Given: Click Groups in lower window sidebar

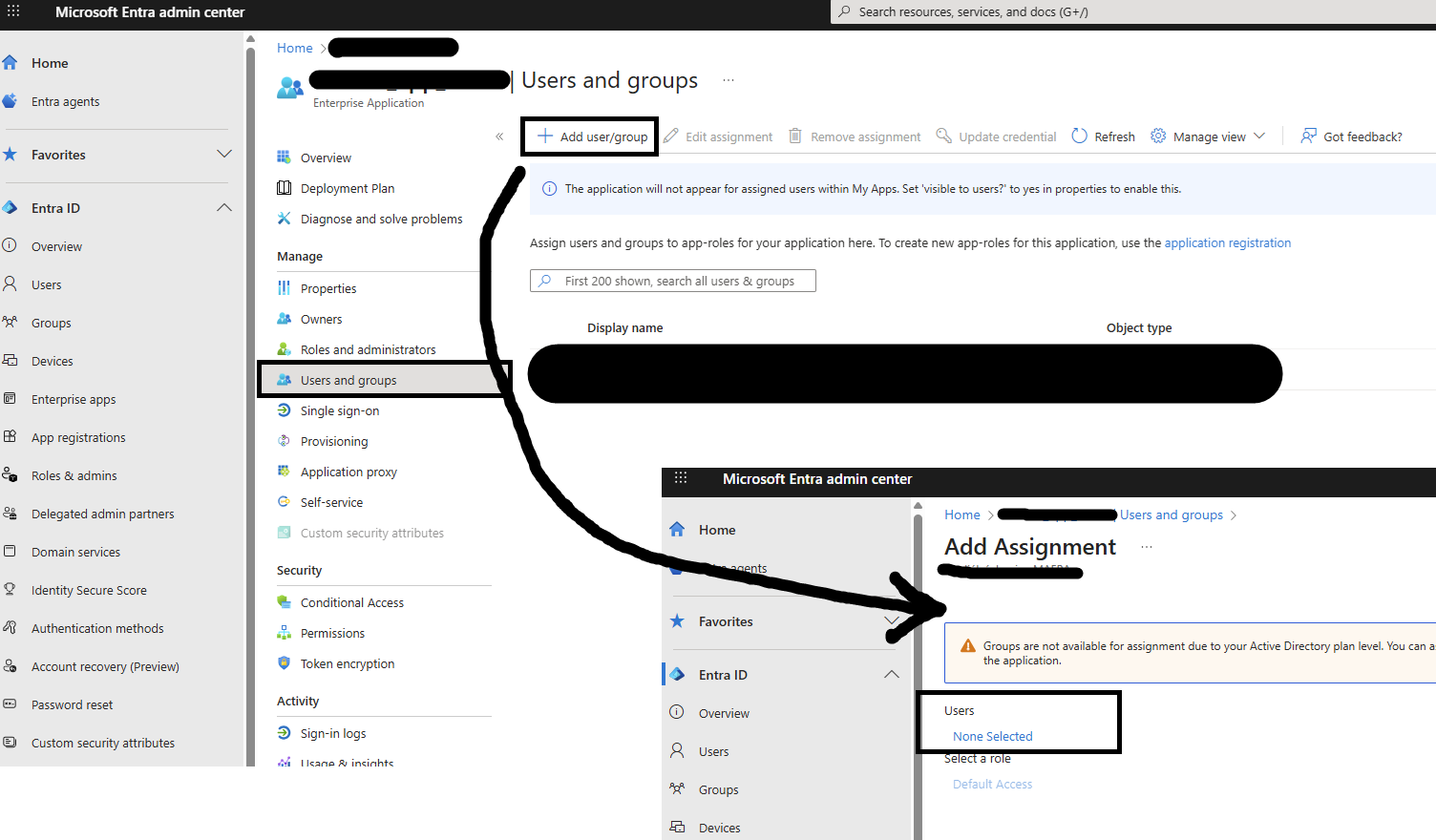Looking at the screenshot, I should coord(718,789).
